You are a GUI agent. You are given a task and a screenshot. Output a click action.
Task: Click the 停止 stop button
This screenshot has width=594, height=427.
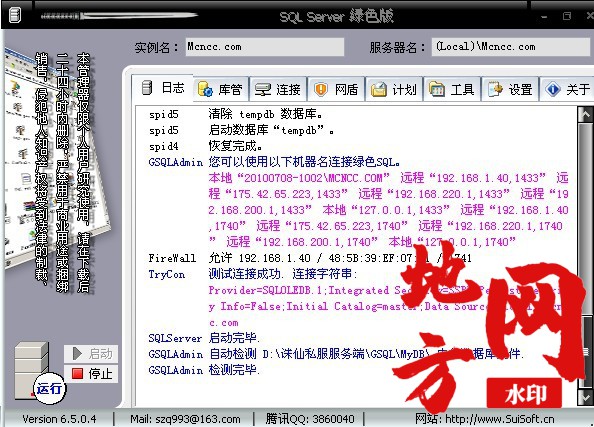coord(91,374)
